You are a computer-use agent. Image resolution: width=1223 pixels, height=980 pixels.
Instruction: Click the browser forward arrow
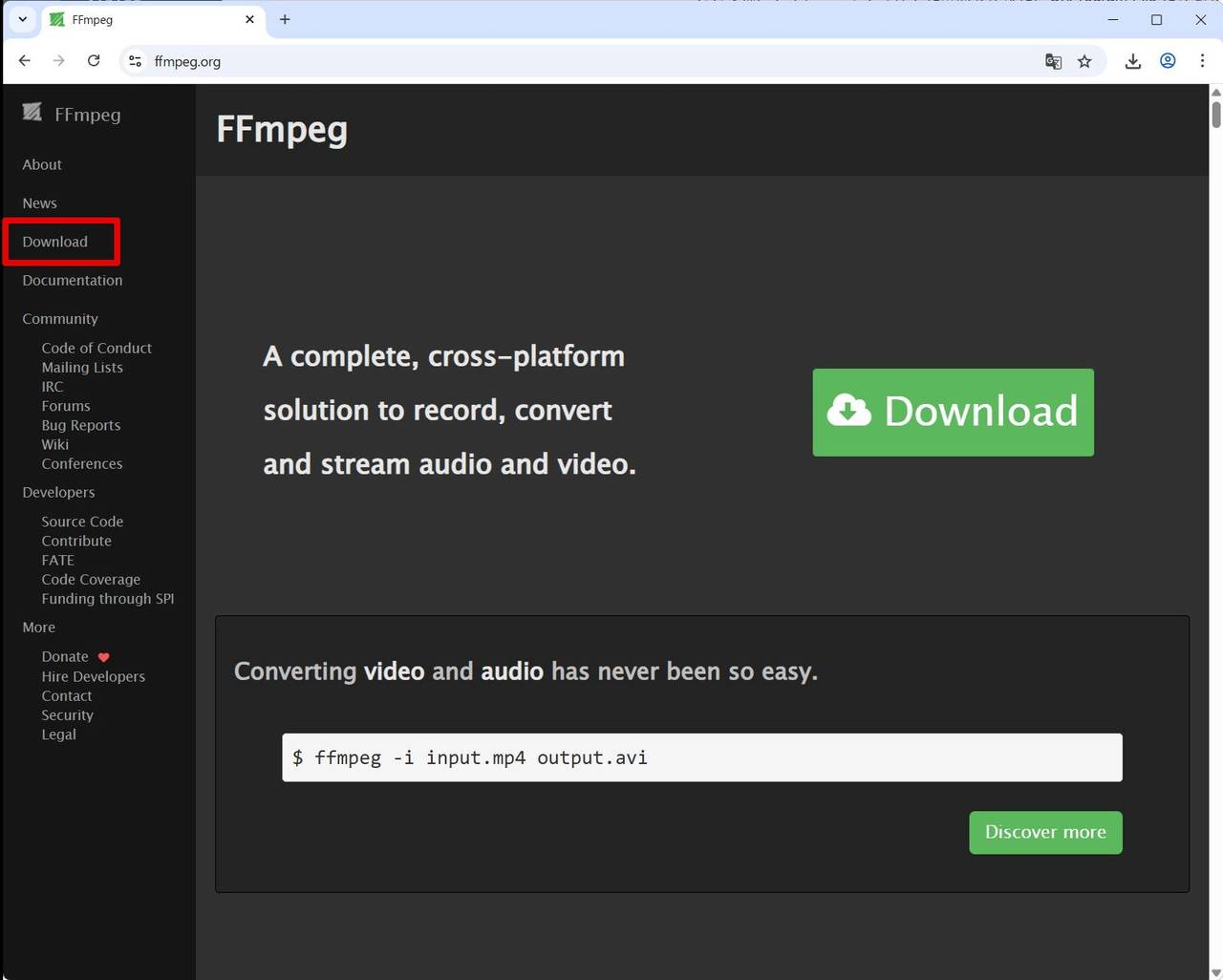tap(59, 61)
